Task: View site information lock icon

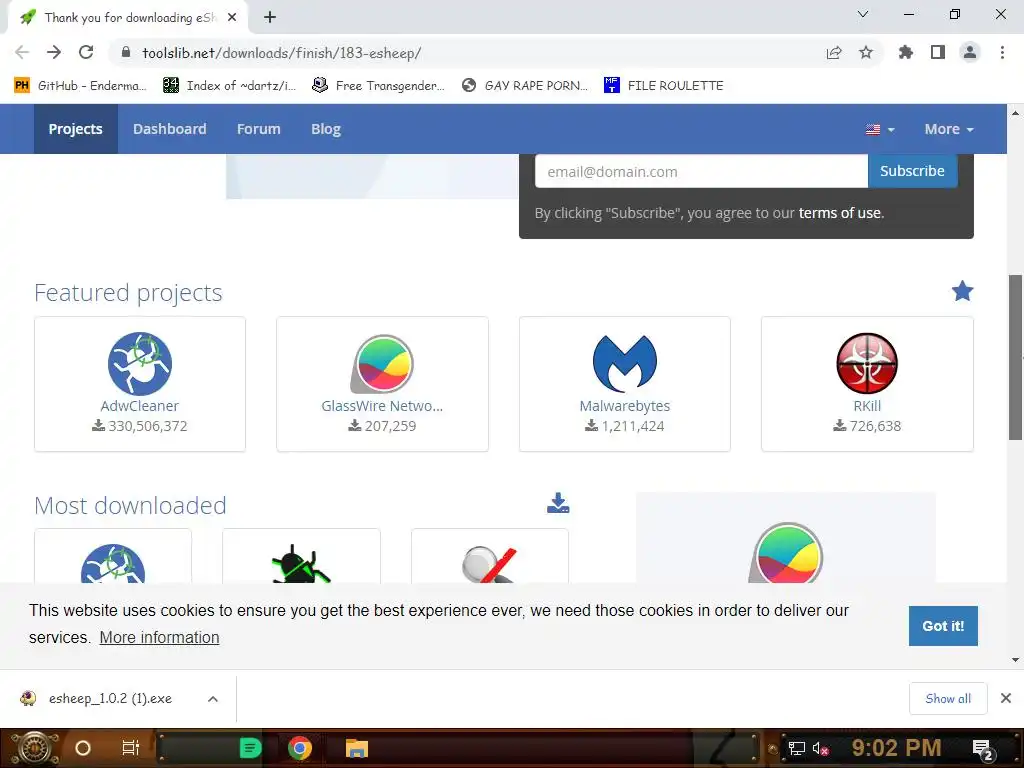Action: [126, 53]
